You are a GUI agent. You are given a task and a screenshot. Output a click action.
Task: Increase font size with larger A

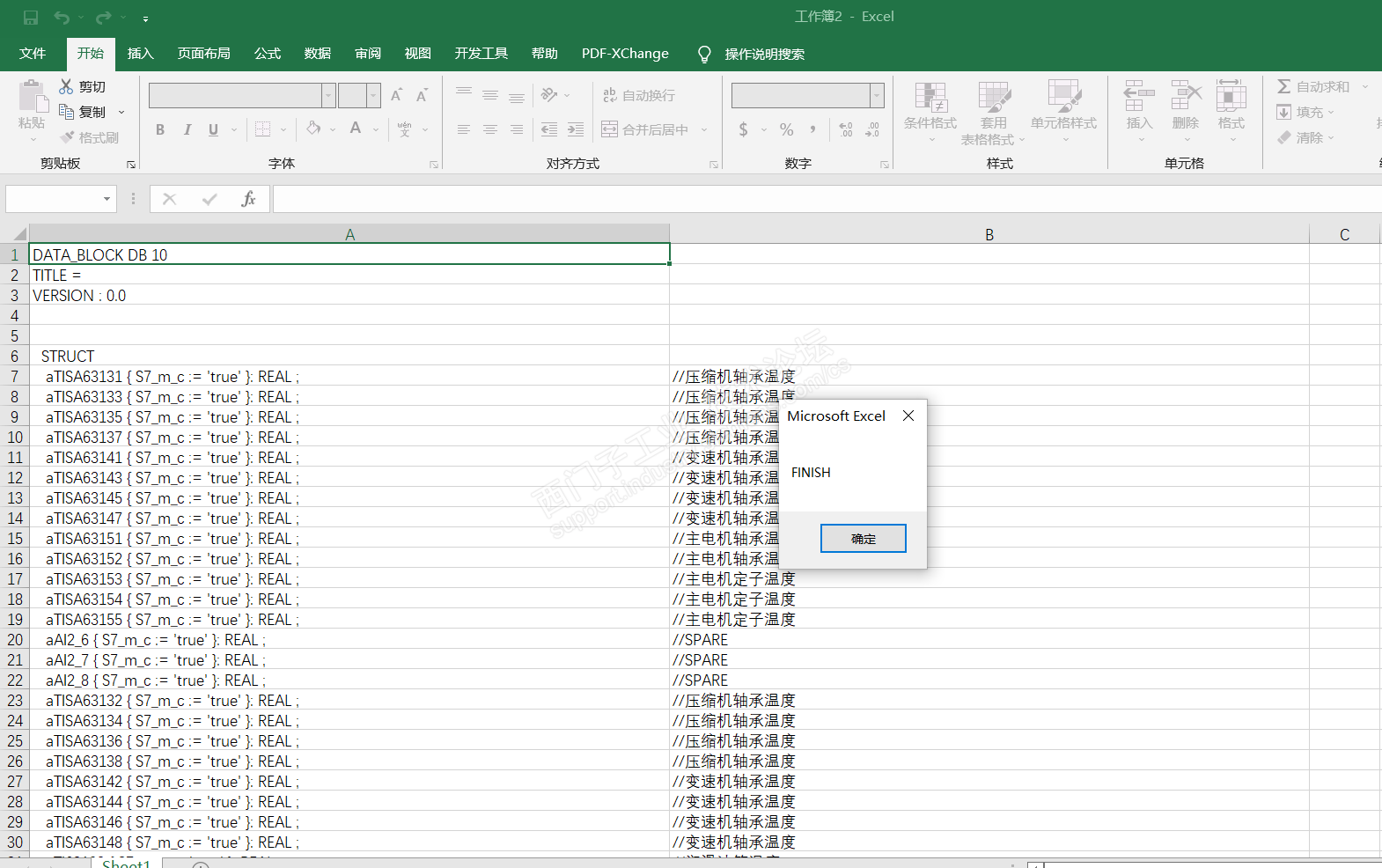[x=396, y=95]
